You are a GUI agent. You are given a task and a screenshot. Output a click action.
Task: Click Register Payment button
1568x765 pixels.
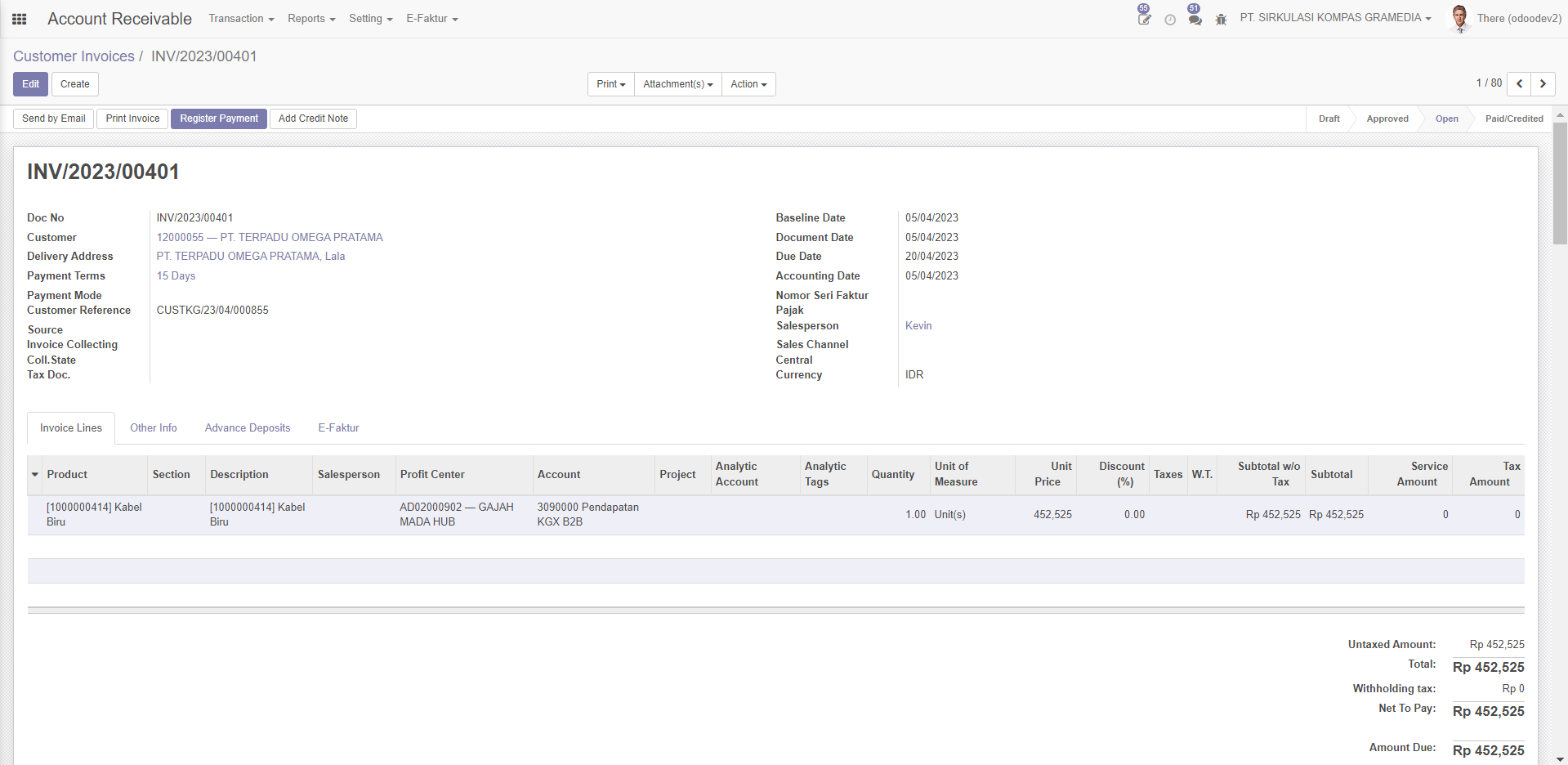(x=219, y=119)
